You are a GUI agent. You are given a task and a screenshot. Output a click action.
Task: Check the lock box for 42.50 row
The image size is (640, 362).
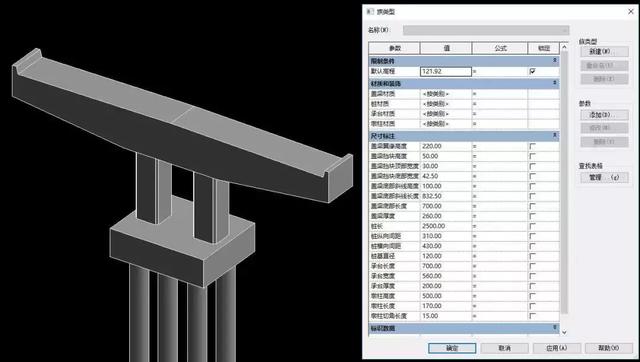point(532,176)
